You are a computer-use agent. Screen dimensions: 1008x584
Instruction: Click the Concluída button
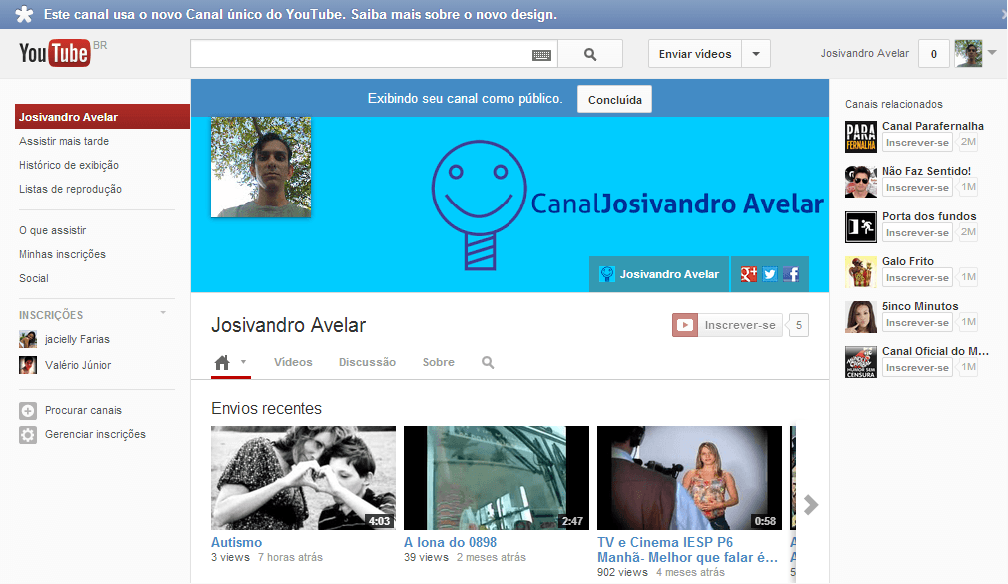point(615,100)
